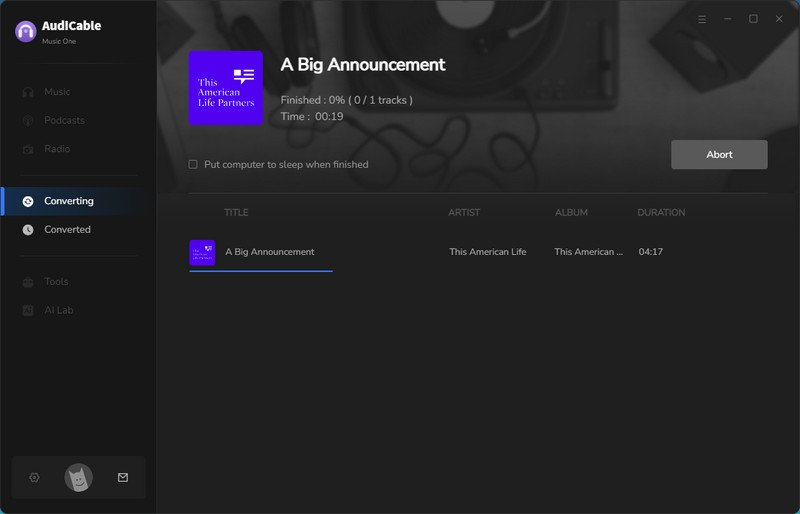Click the AI icon beside AI Lab
This screenshot has width=800, height=514.
click(x=28, y=310)
